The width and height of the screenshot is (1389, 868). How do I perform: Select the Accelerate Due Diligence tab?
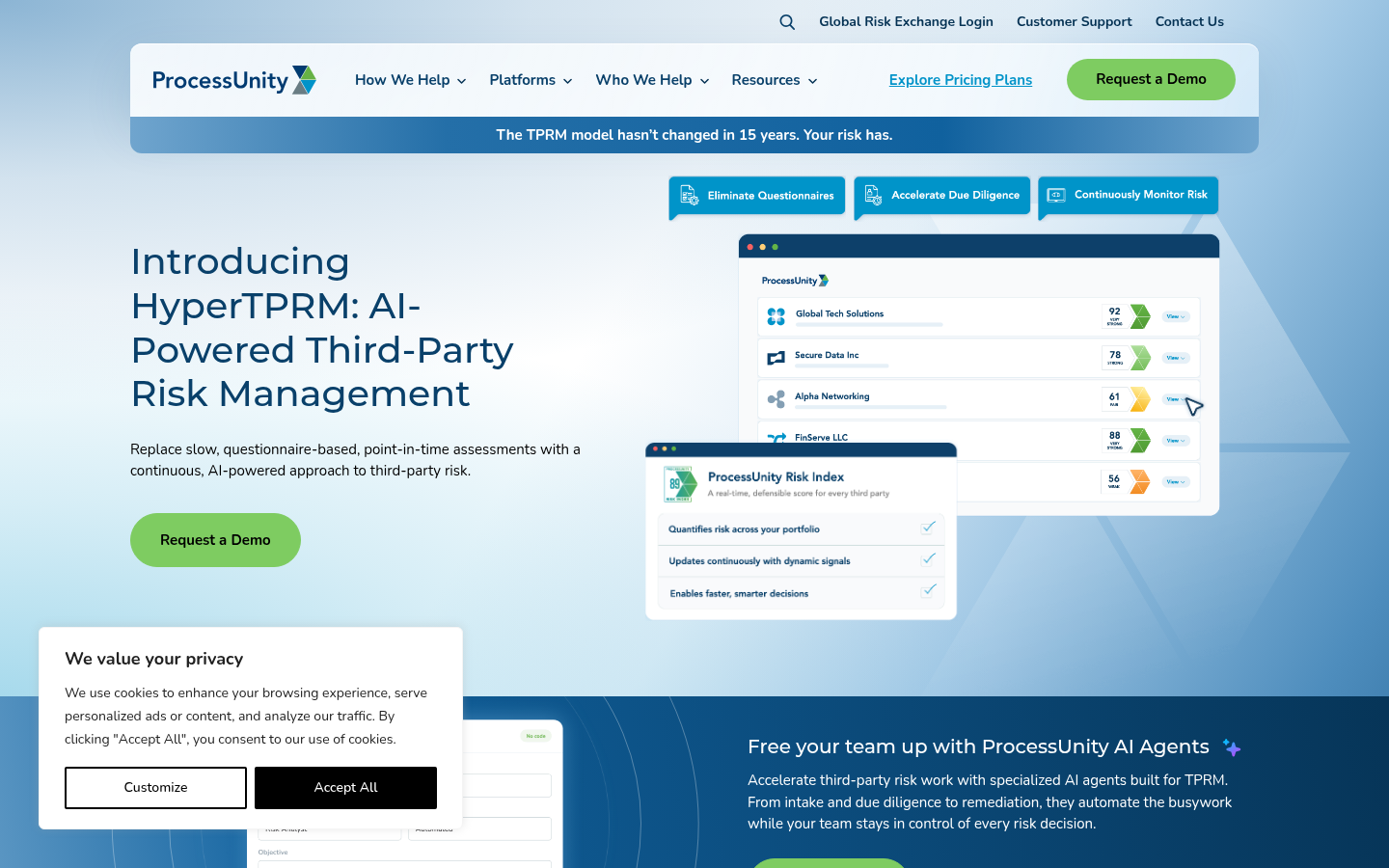click(x=942, y=196)
